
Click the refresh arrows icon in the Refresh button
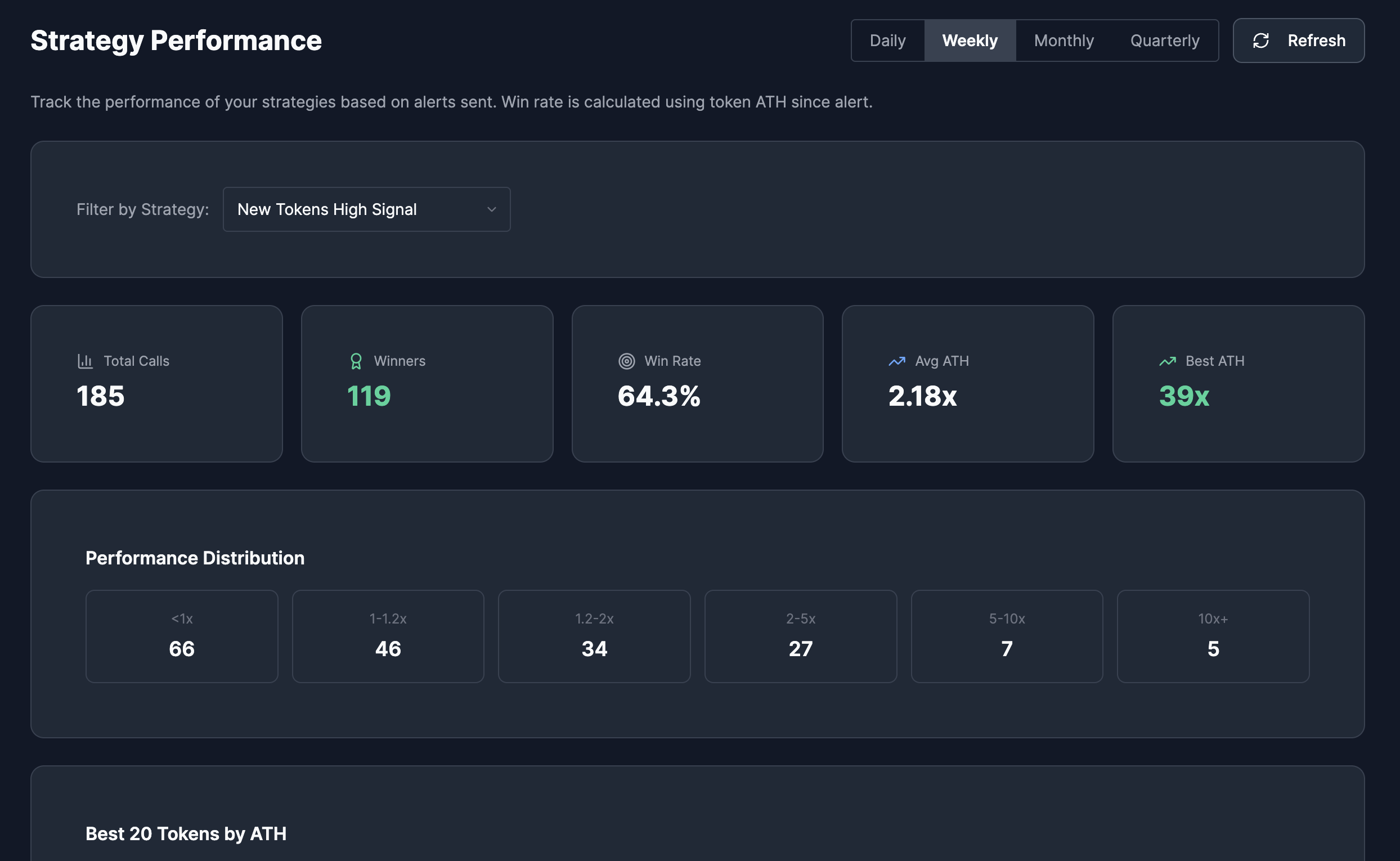coord(1261,41)
